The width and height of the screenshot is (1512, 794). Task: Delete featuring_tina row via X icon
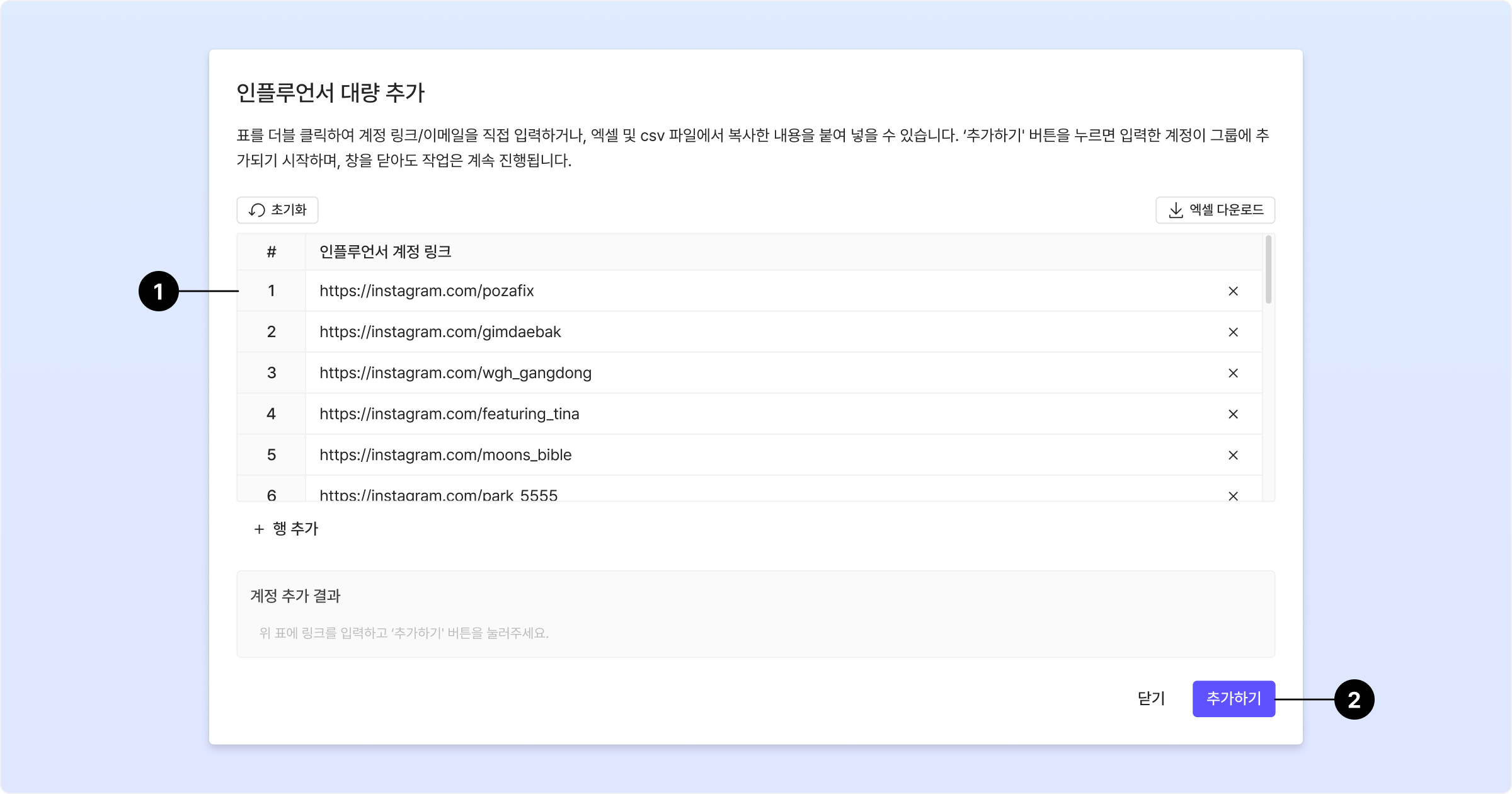(1233, 414)
